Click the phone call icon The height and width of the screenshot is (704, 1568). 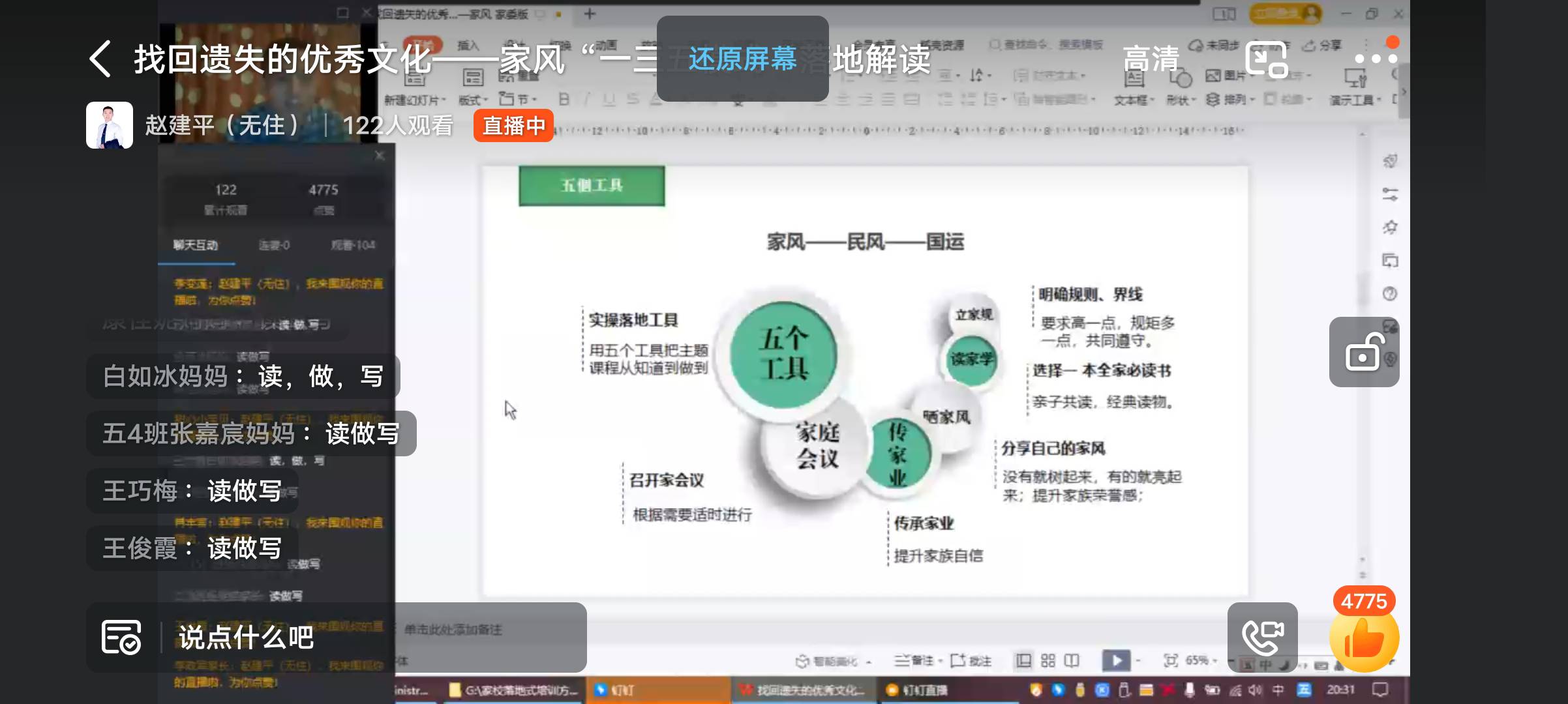(1261, 638)
